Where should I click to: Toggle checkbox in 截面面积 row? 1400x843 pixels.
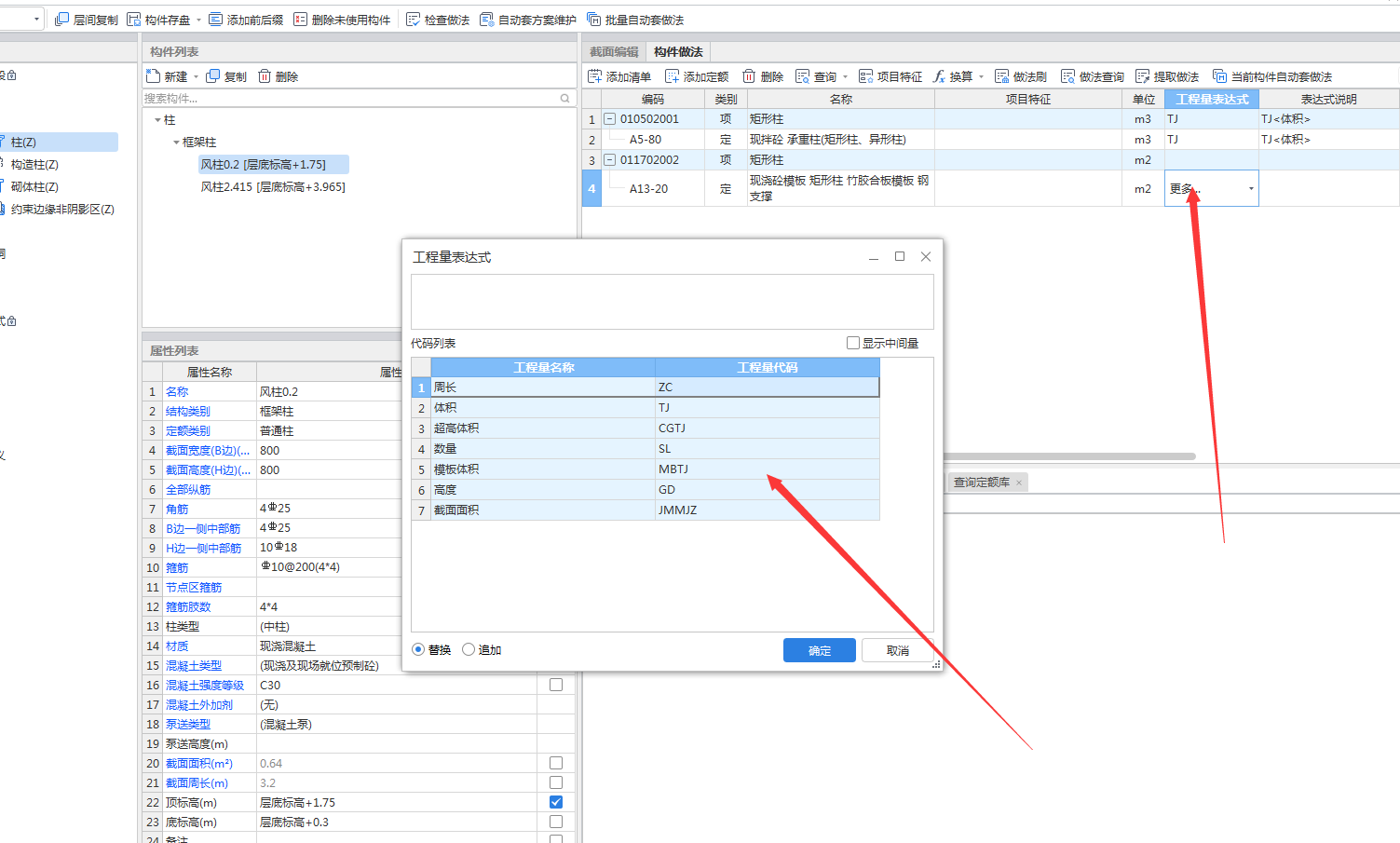(556, 763)
